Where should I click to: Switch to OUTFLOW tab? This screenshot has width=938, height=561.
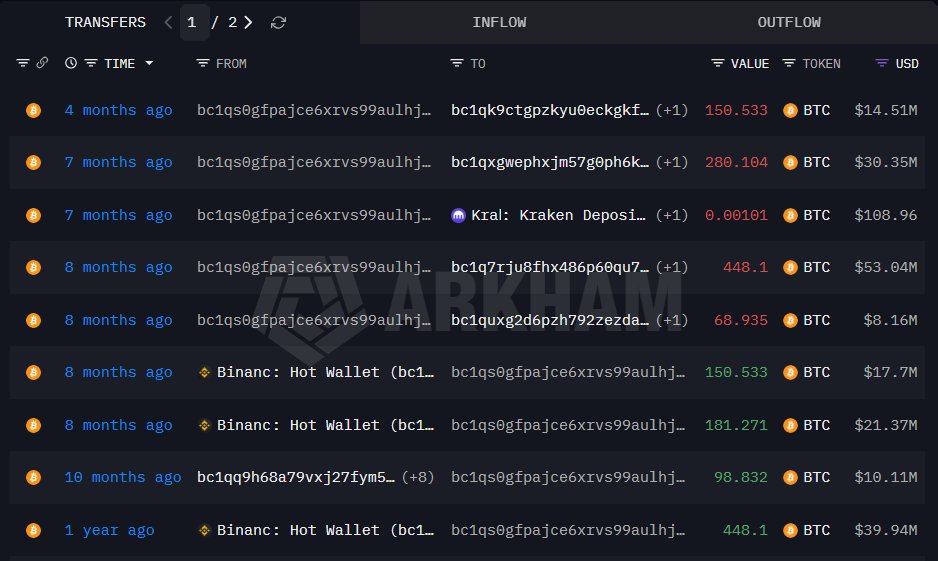788,22
